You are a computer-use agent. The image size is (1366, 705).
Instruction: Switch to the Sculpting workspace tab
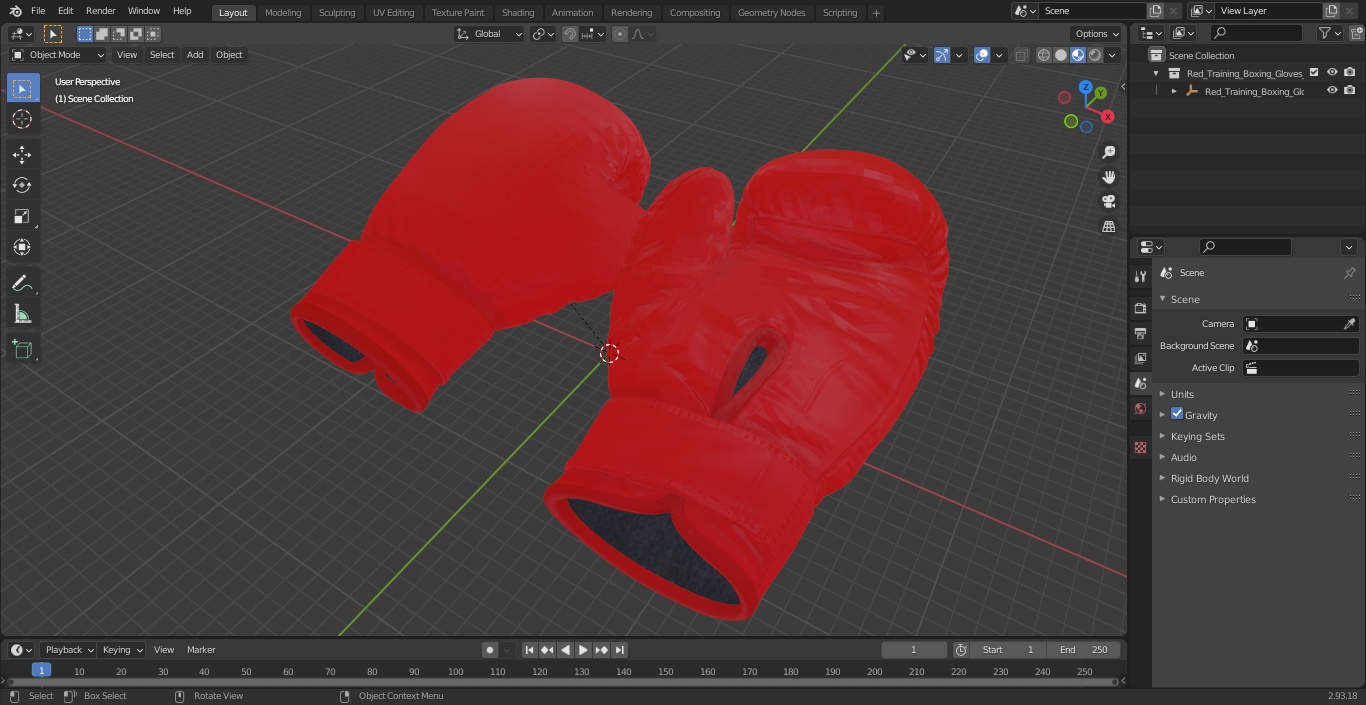(337, 13)
